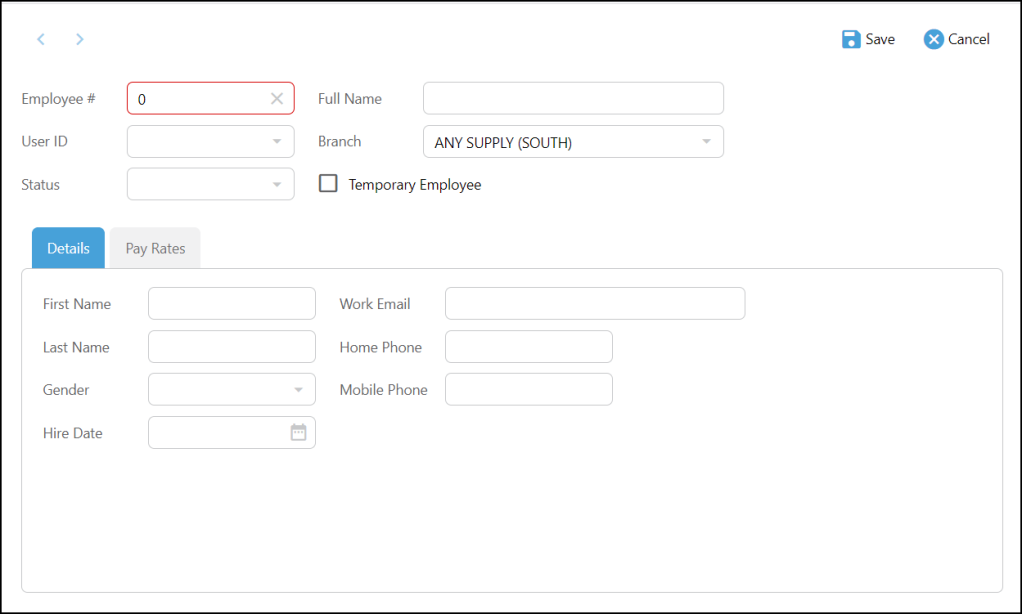
Task: Click the Mobile Phone field
Action: point(529,389)
